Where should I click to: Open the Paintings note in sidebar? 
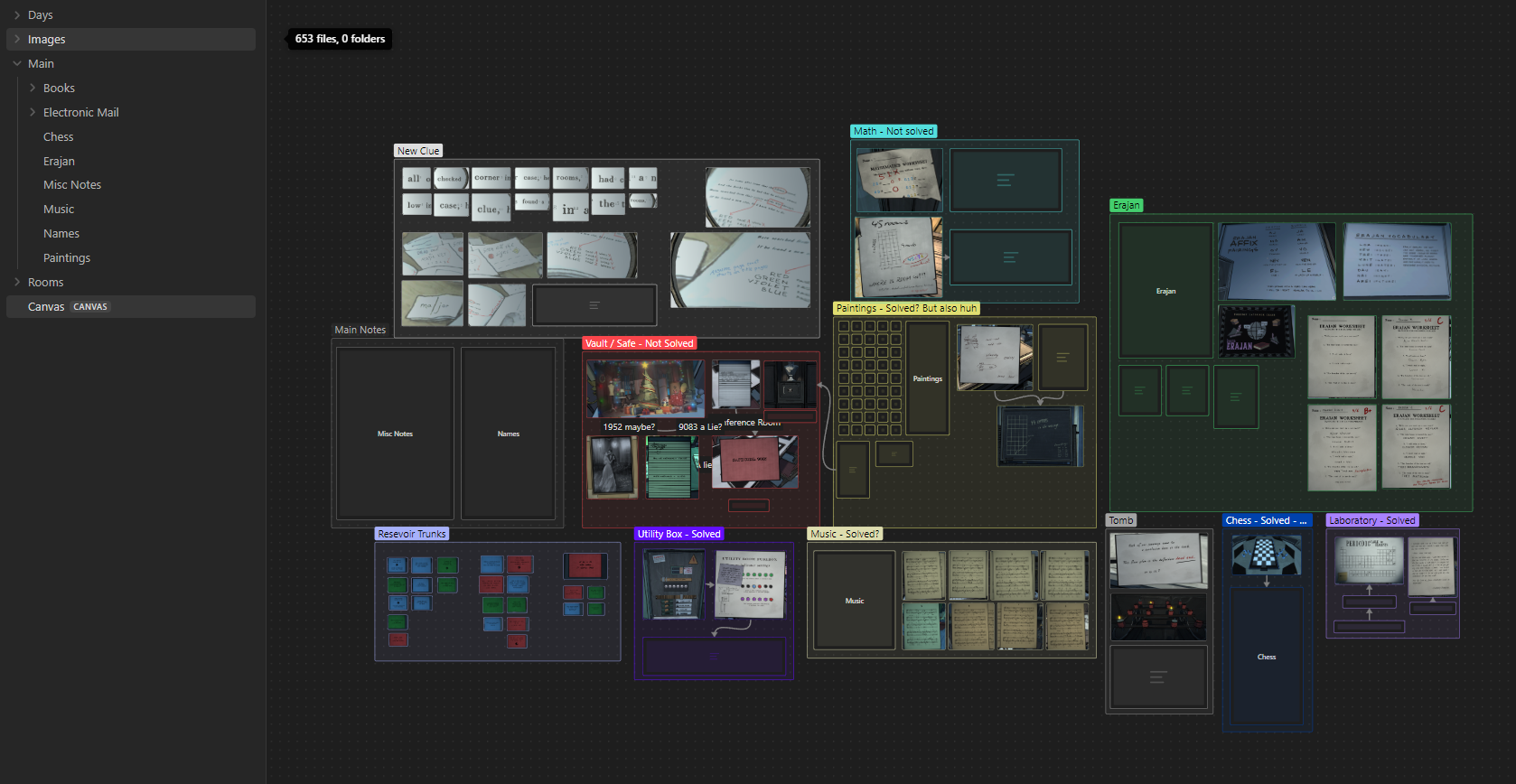tap(67, 258)
